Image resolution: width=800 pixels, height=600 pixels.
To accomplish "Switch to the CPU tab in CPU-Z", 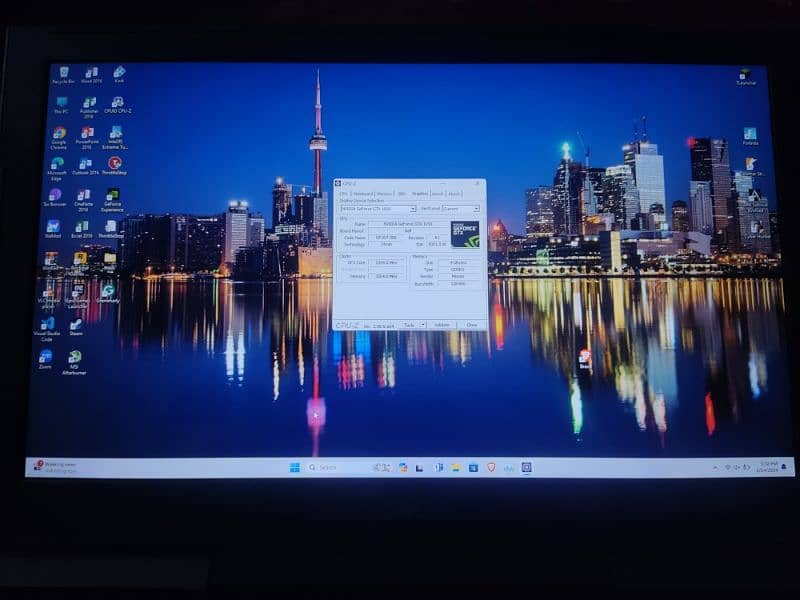I will tap(343, 193).
